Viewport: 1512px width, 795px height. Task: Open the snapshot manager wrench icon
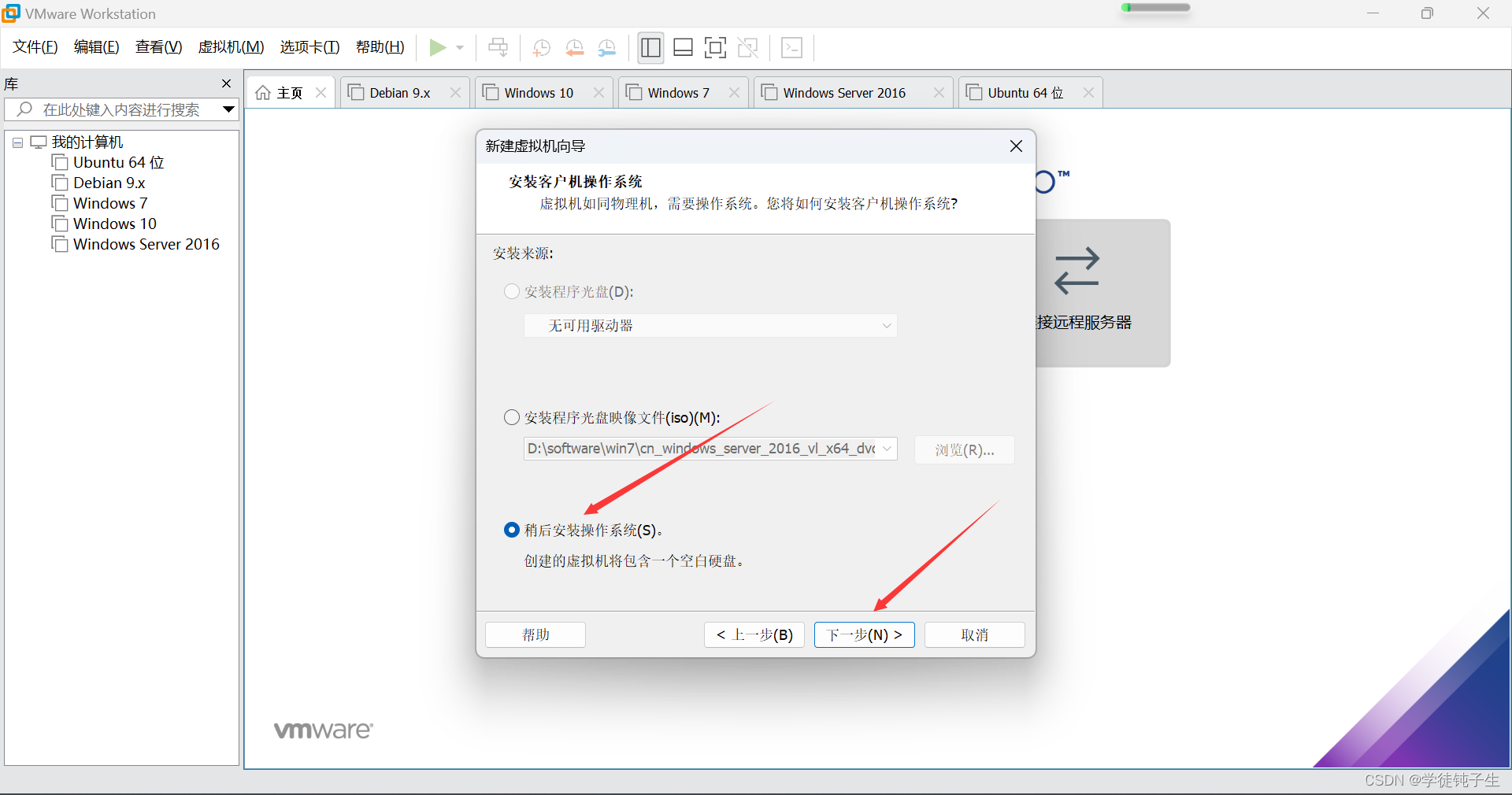(606, 48)
